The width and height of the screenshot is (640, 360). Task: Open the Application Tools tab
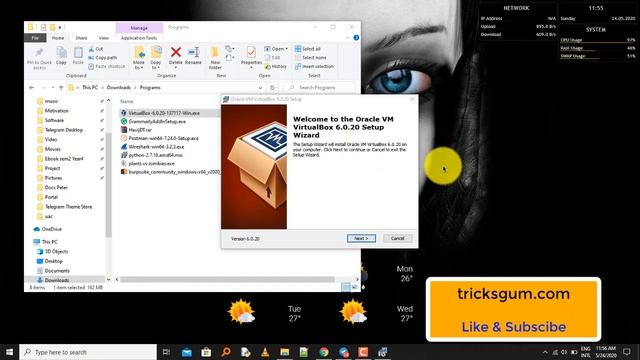[139, 38]
